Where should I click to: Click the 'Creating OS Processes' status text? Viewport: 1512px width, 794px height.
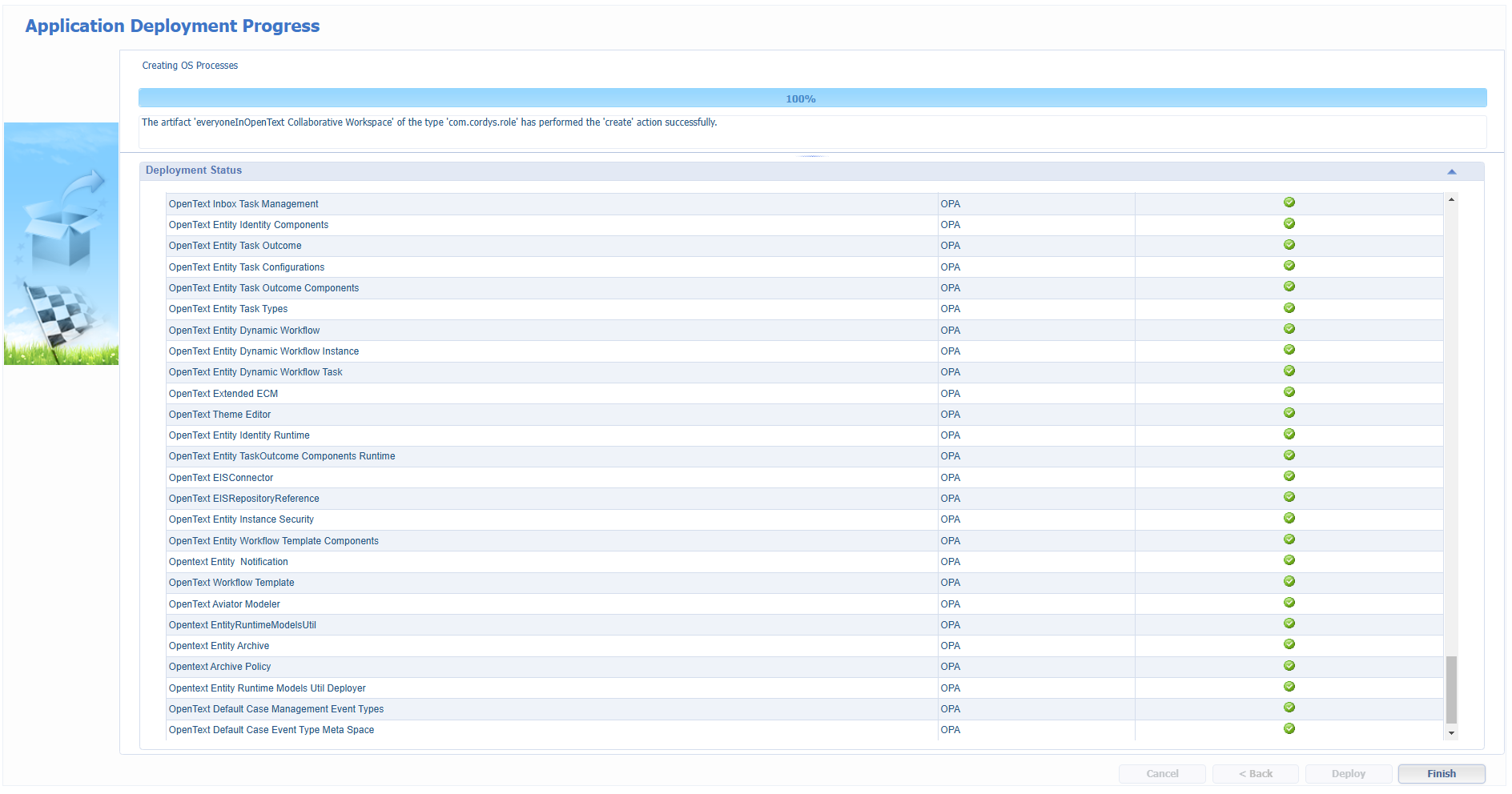coord(190,66)
